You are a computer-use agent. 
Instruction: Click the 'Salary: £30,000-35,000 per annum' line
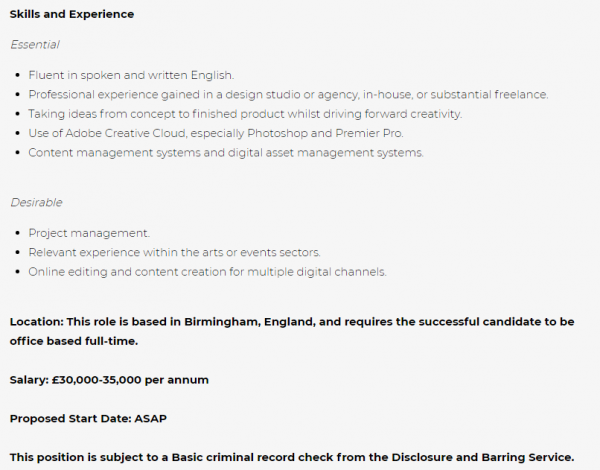point(109,380)
